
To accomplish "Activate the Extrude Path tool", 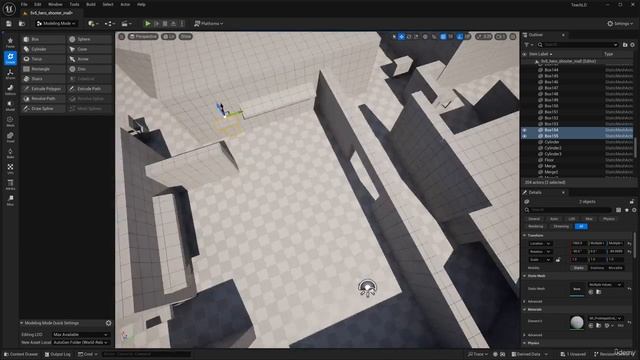I will [x=89, y=89].
